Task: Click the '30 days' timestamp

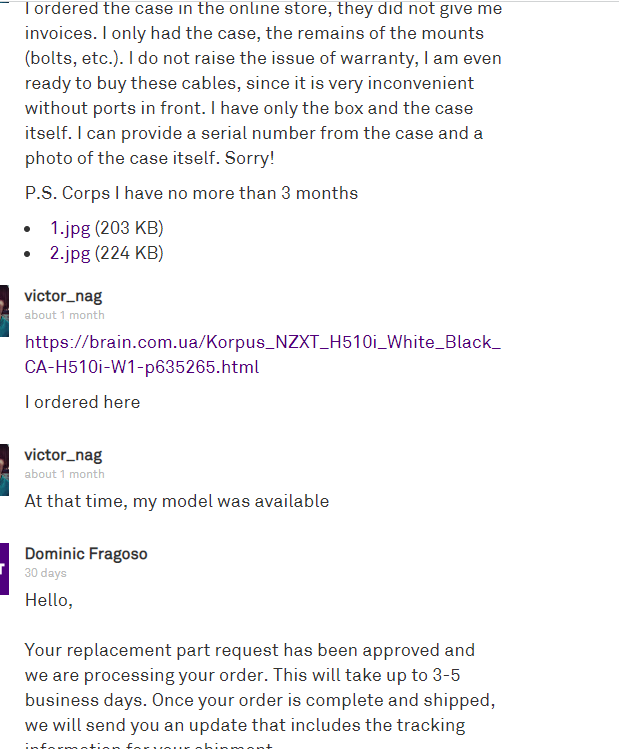Action: (x=45, y=573)
